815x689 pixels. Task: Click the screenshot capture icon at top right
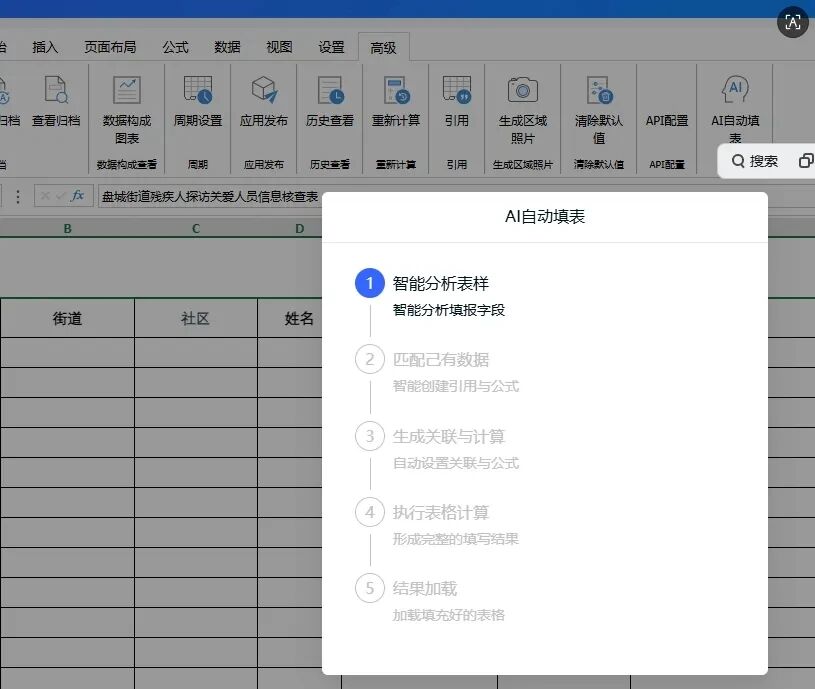click(x=793, y=23)
